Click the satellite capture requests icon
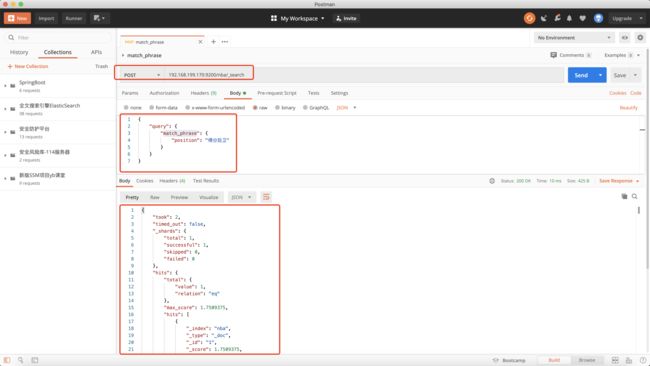Image resolution: width=650 pixels, height=366 pixels. [544, 18]
